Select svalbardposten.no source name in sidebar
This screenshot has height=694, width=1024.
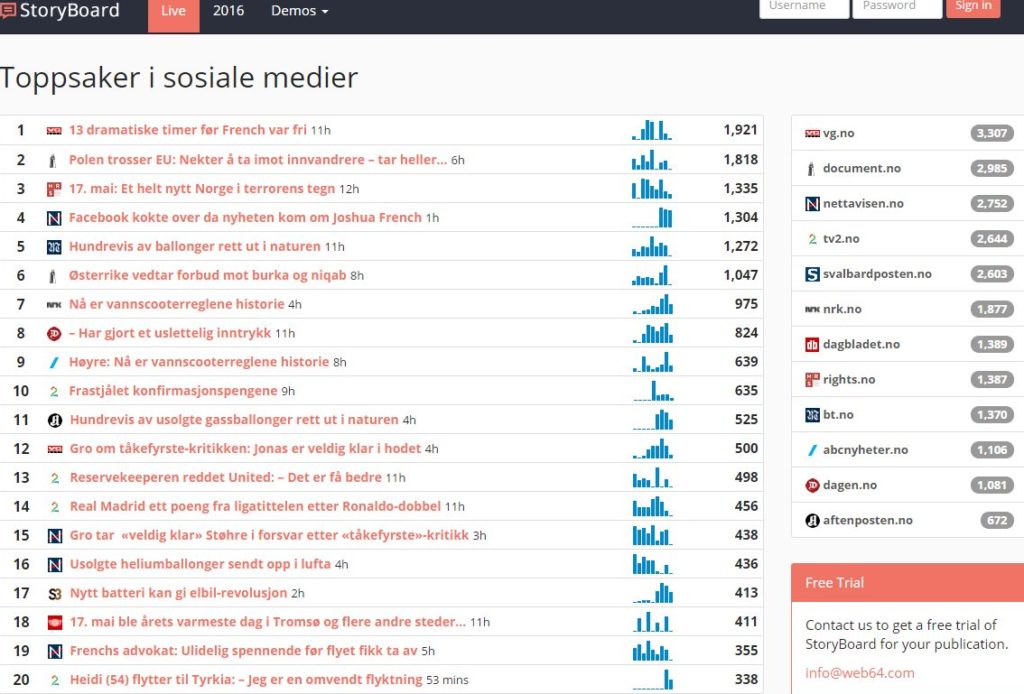click(877, 274)
